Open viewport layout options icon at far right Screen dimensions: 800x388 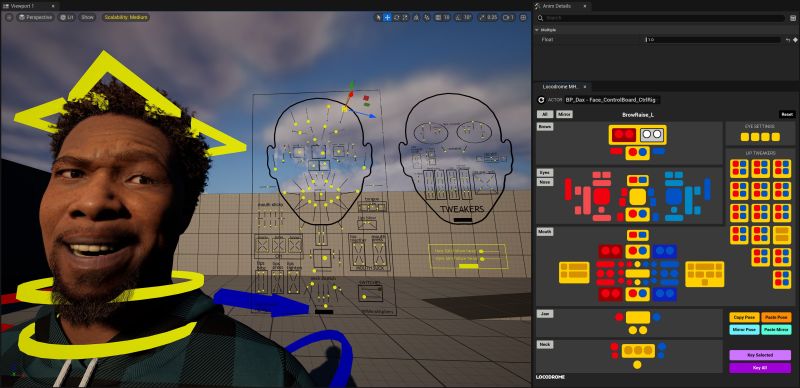(523, 17)
